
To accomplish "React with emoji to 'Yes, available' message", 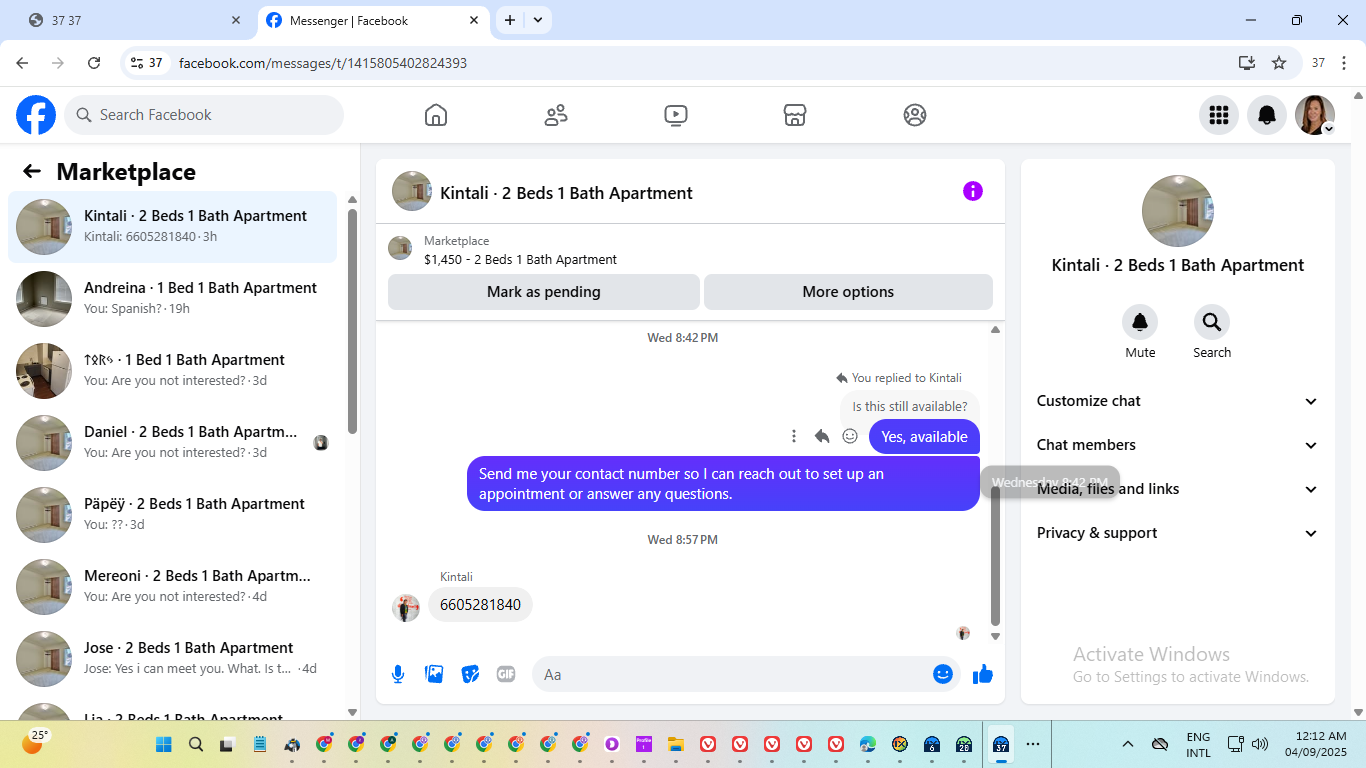I will tap(850, 436).
